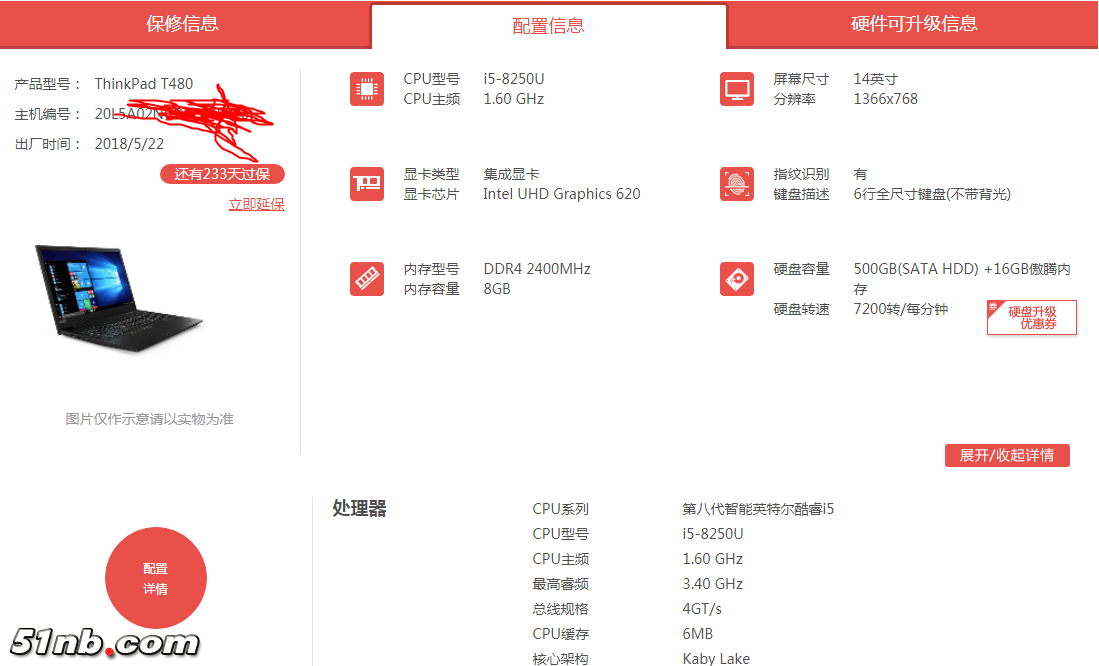Viewport: 1099px width, 666px height.
Task: Open the 硬件可升级信息 tab
Action: 912,24
